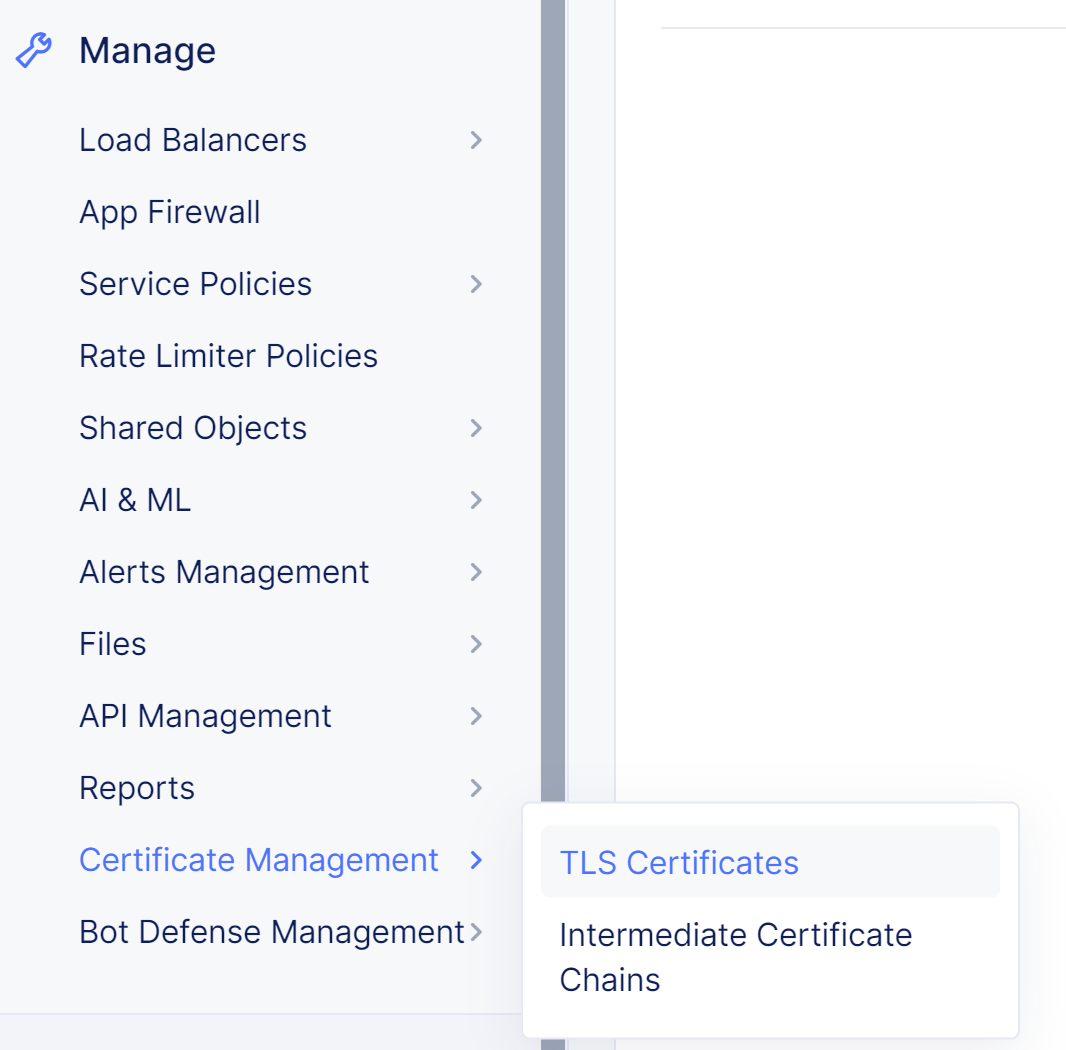Select TLS Certificates from the submenu
Viewport: 1066px width, 1050px height.
[678, 862]
